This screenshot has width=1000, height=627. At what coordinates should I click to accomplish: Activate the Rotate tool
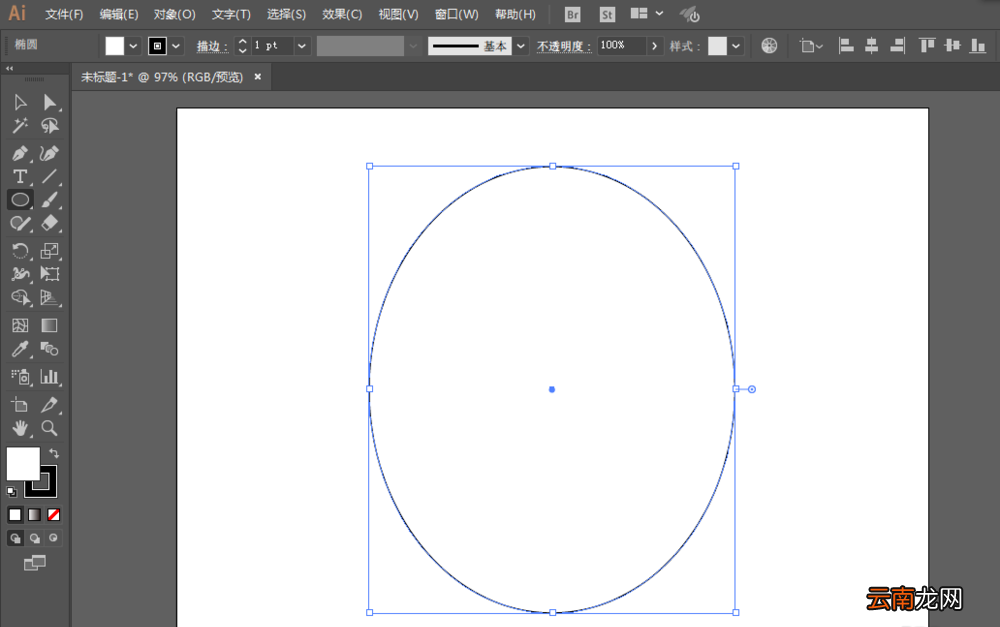[x=20, y=251]
